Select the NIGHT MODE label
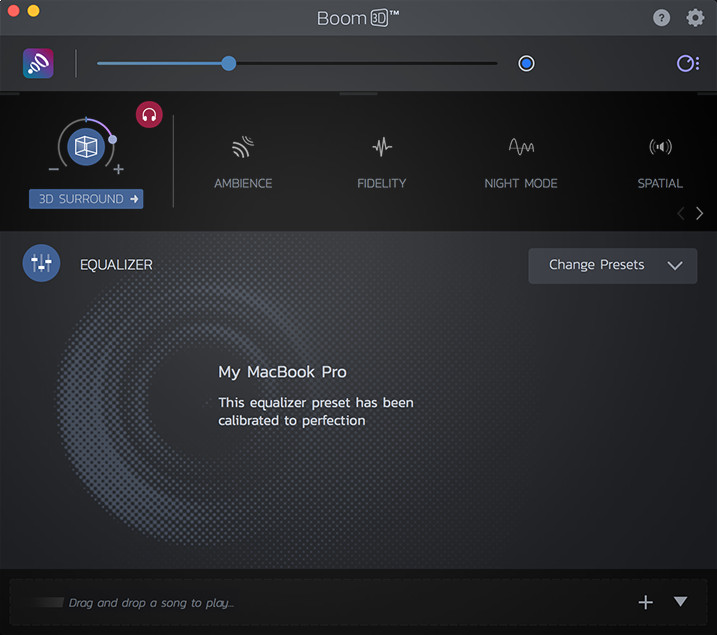The width and height of the screenshot is (717, 635). [521, 183]
